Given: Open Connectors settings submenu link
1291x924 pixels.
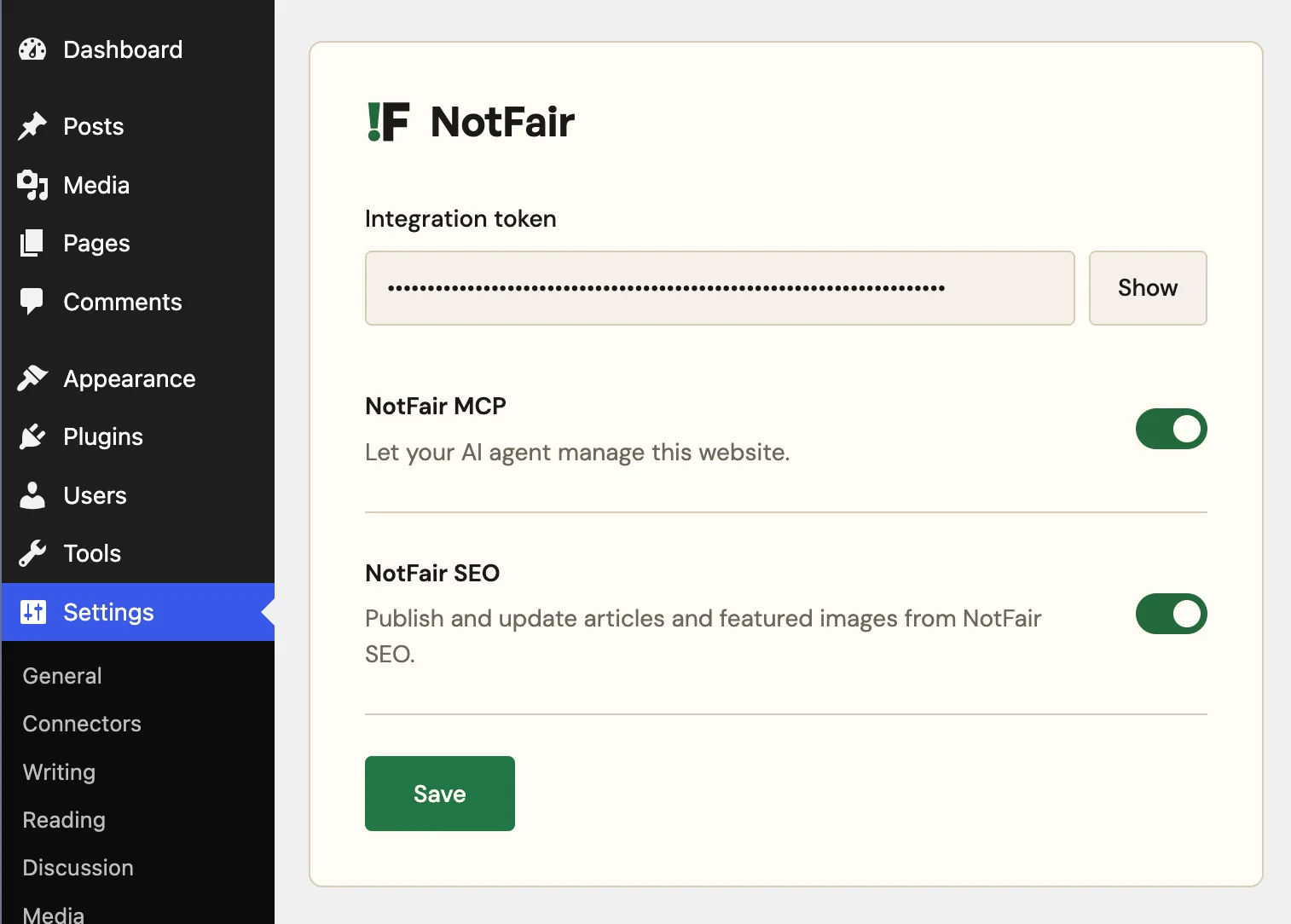Looking at the screenshot, I should [x=82, y=724].
